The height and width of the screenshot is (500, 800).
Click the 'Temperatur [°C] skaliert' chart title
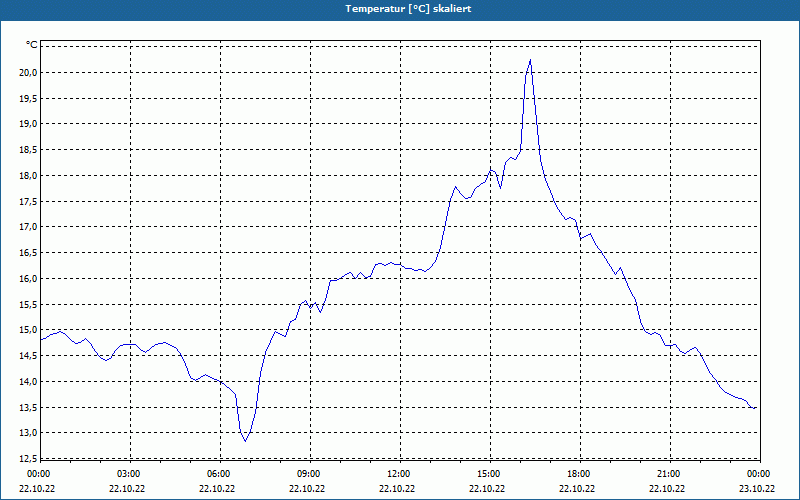point(408,9)
